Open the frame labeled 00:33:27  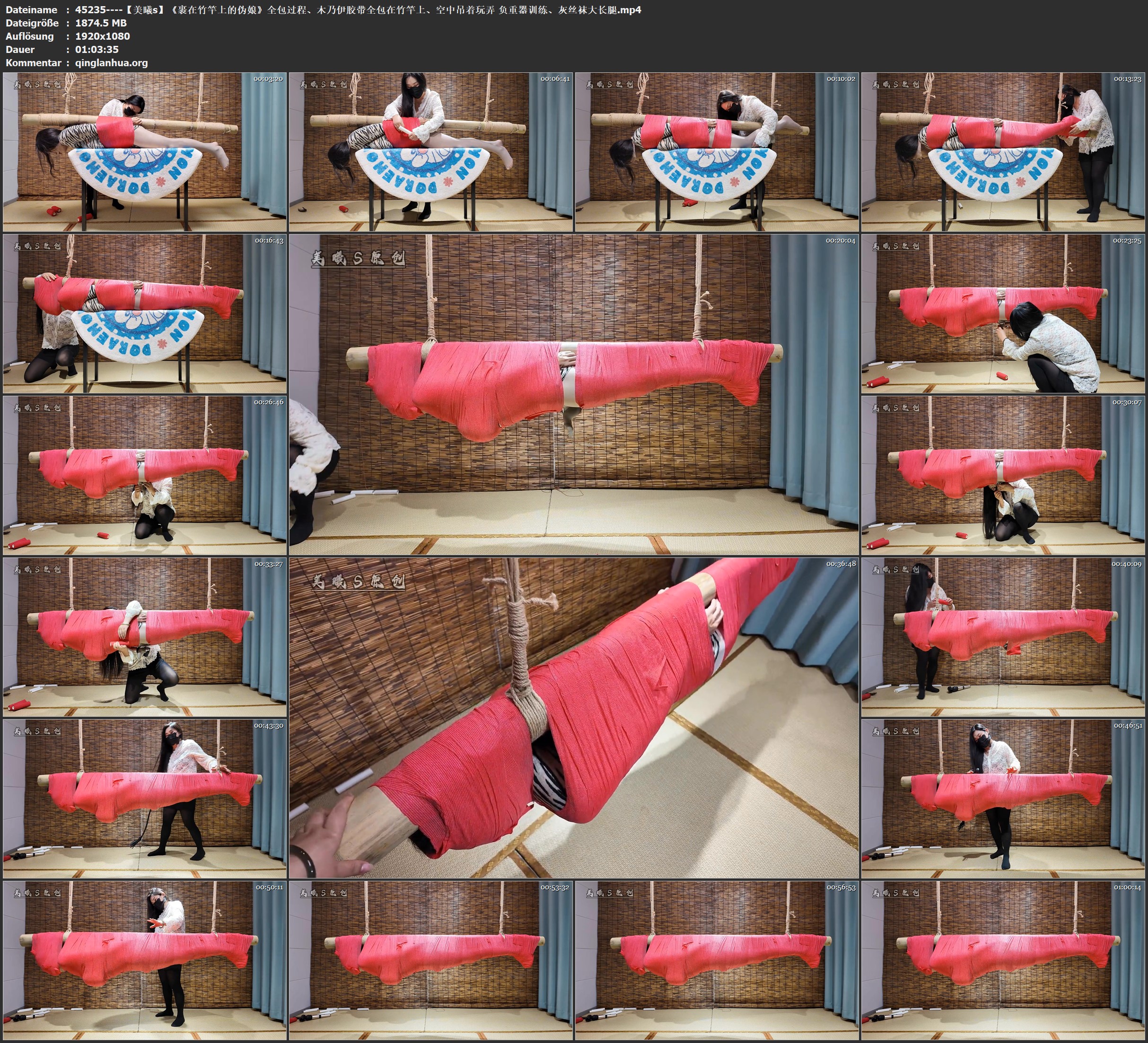[x=145, y=637]
